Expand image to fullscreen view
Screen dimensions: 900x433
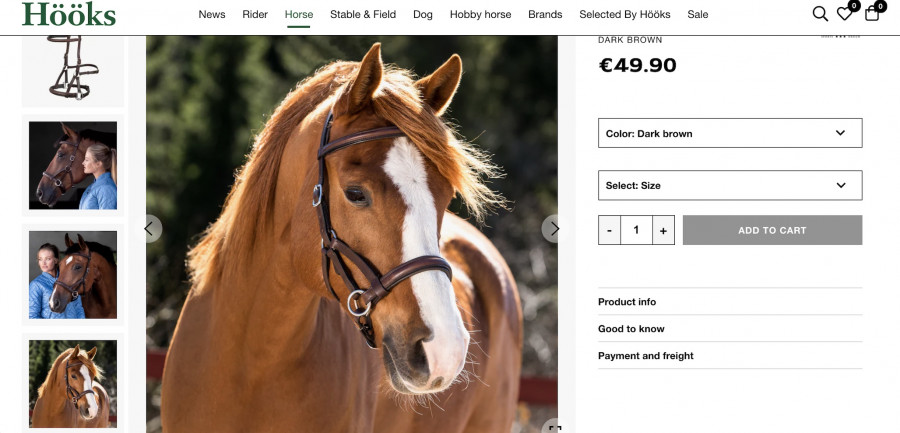(x=553, y=427)
